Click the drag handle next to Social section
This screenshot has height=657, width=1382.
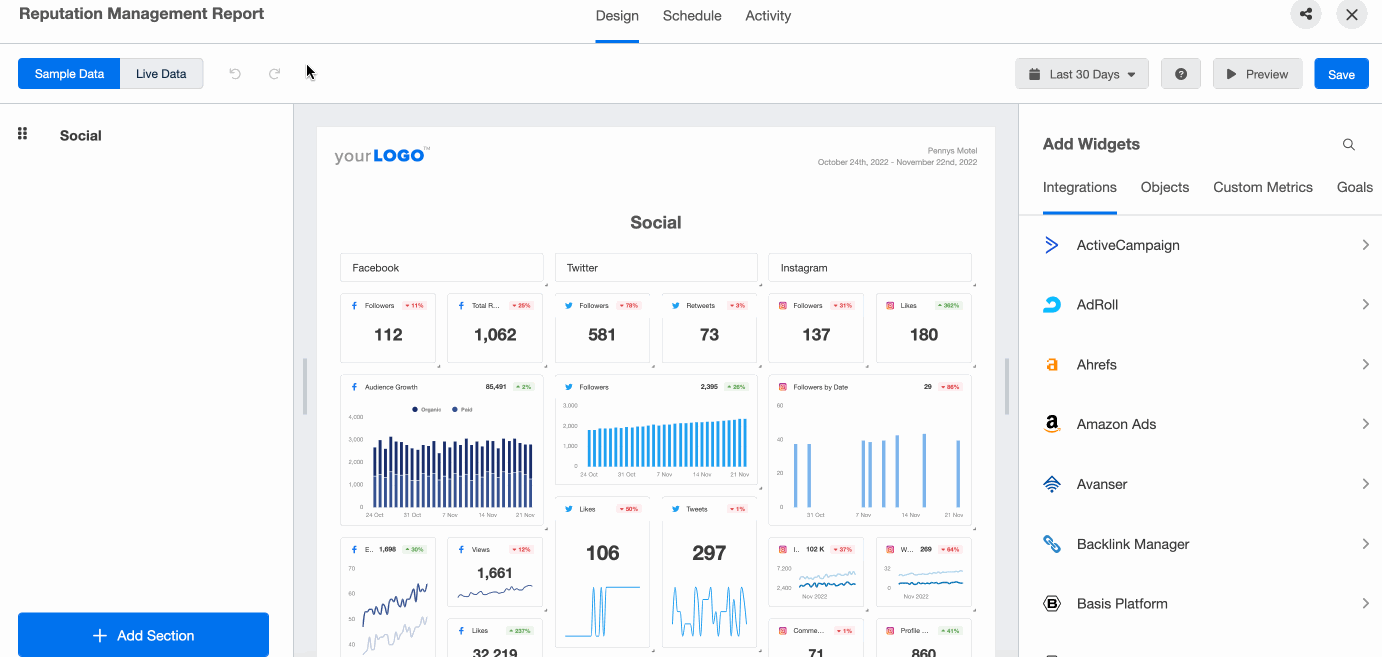click(22, 134)
